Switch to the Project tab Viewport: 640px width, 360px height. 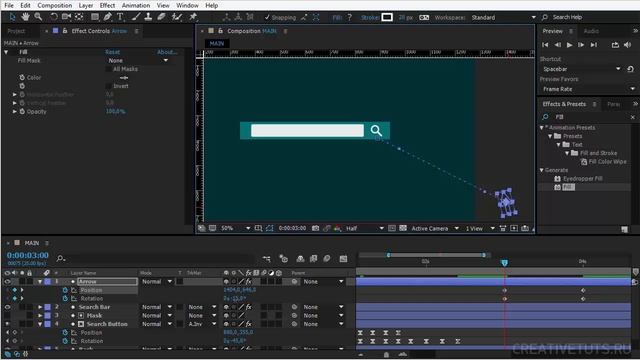click(x=16, y=31)
